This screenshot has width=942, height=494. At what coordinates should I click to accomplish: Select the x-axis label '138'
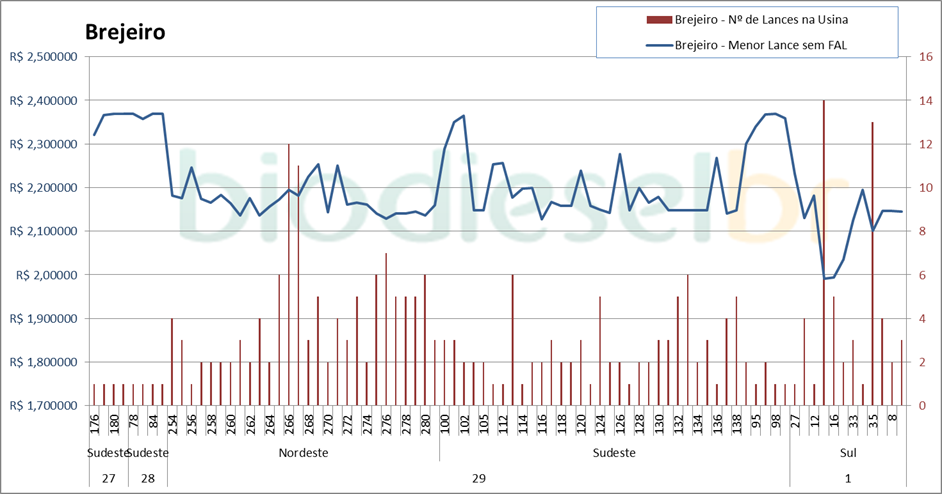pos(737,424)
